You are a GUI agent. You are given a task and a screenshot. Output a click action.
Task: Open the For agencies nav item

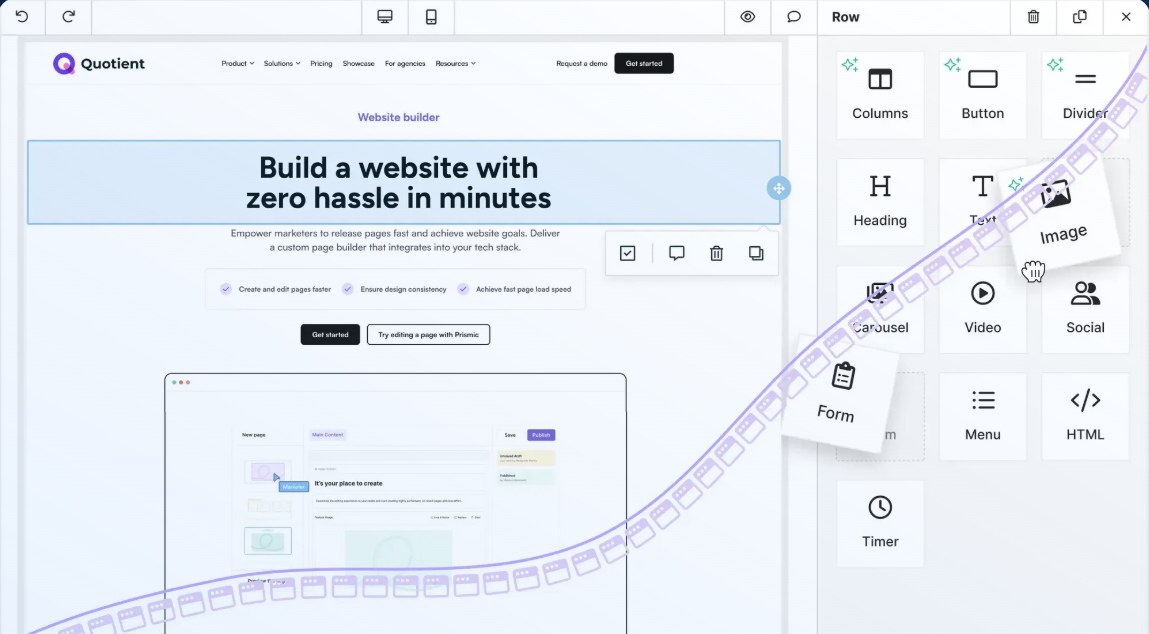pos(405,64)
